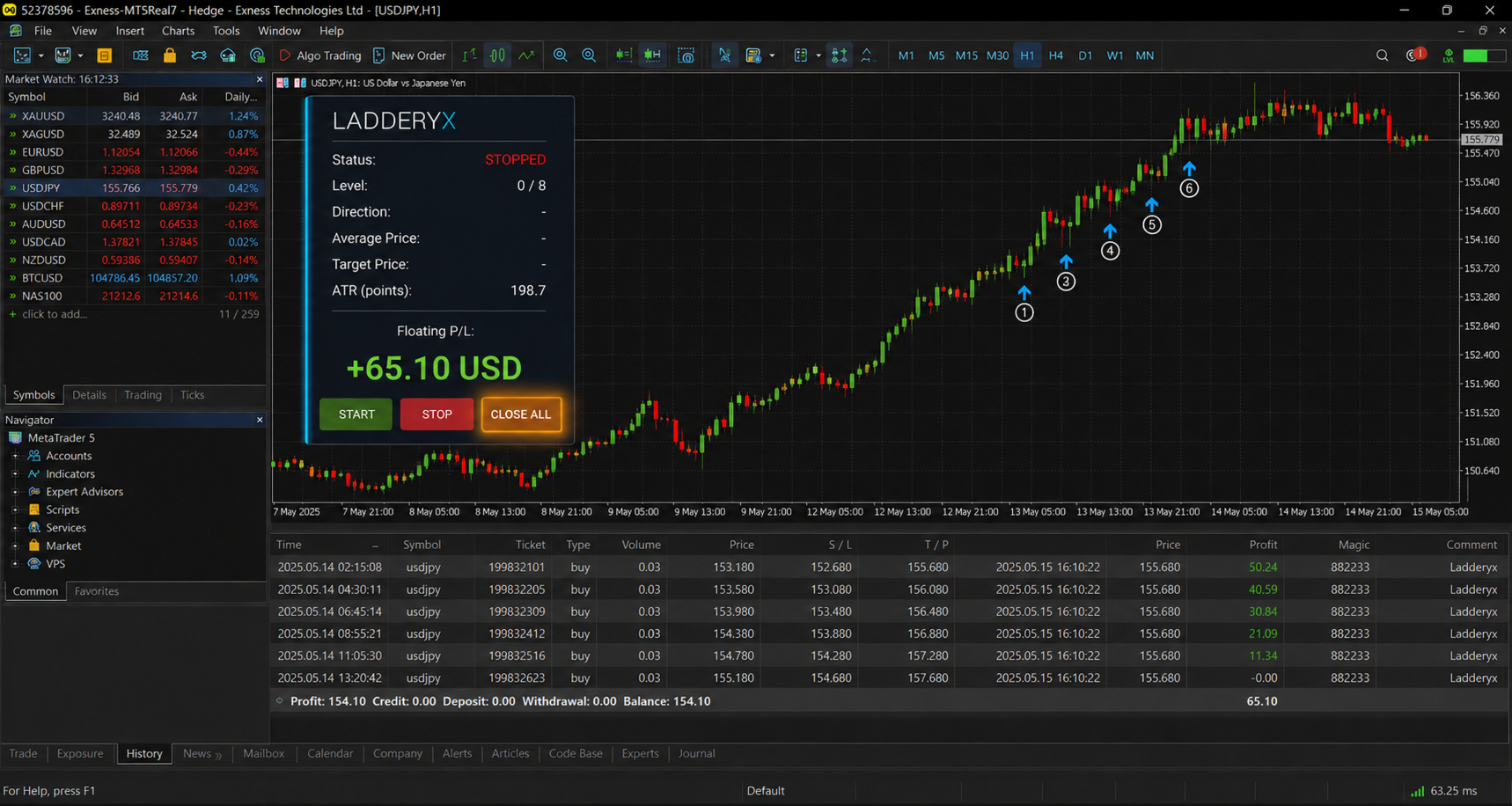The width and height of the screenshot is (1512, 806).
Task: Close the Market Watch panel
Action: click(260, 79)
